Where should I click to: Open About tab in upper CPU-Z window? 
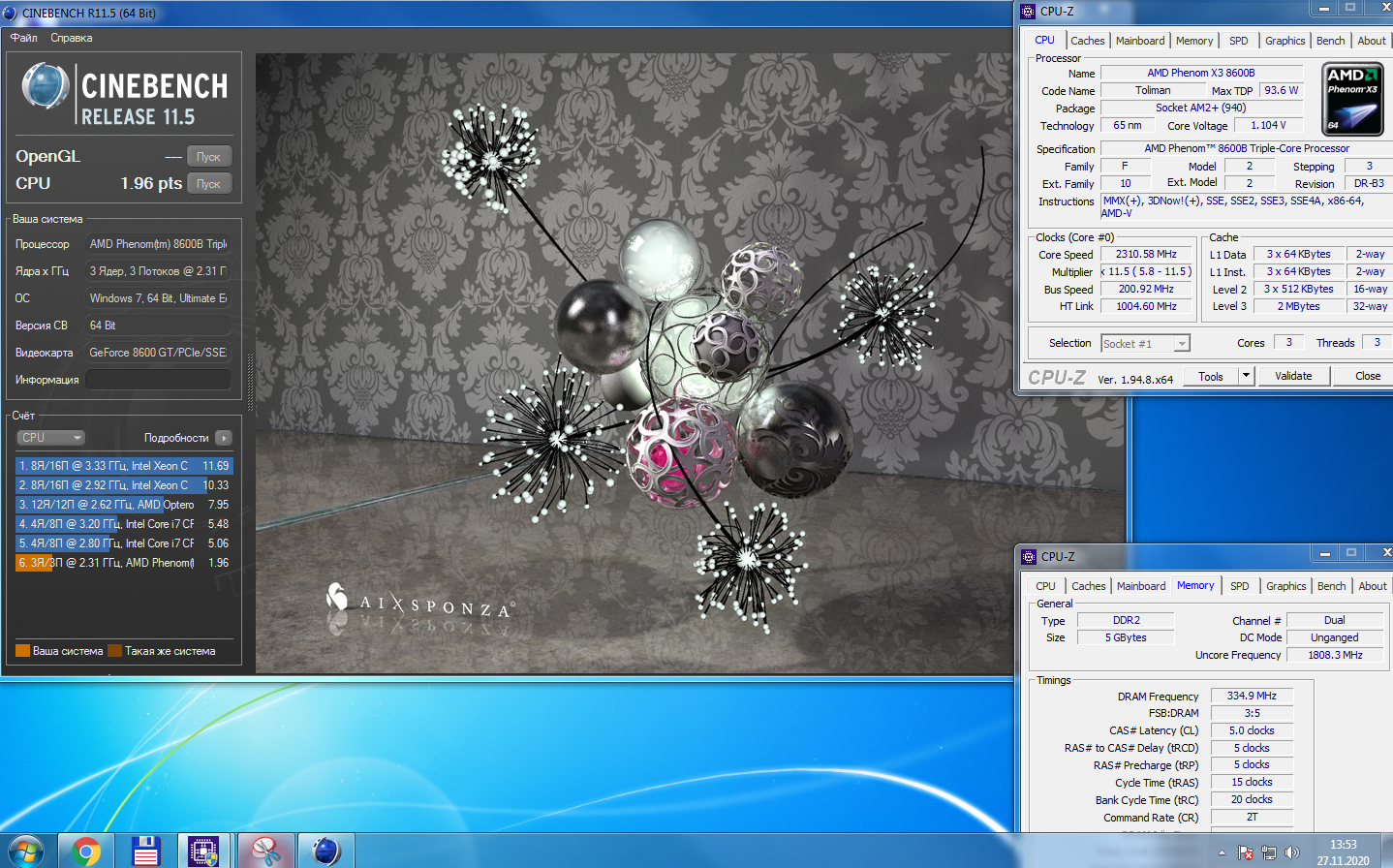1371,41
